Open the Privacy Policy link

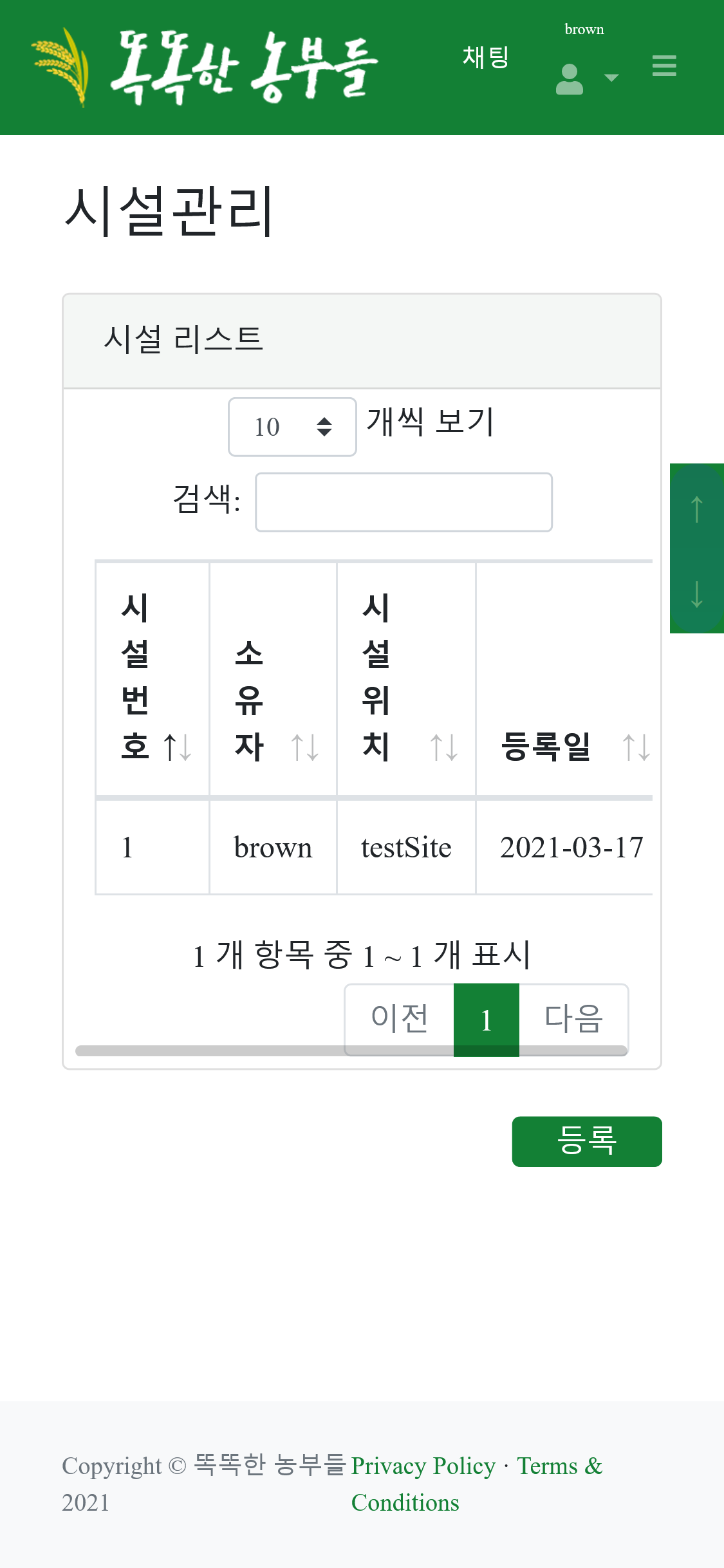(423, 1466)
